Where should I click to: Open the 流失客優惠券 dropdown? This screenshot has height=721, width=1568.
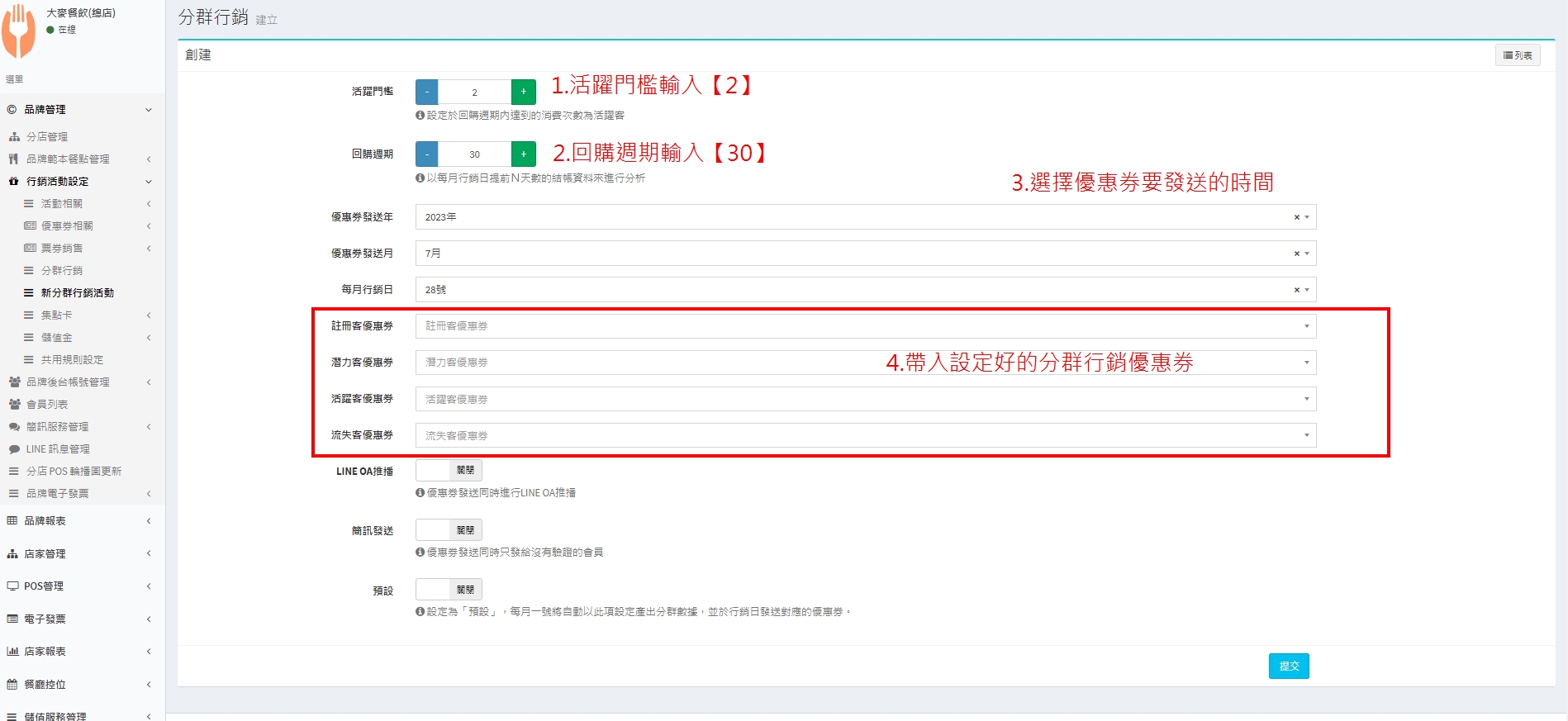click(864, 435)
